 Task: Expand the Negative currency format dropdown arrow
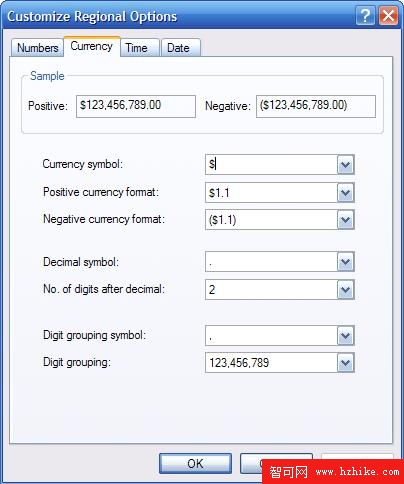[345, 220]
